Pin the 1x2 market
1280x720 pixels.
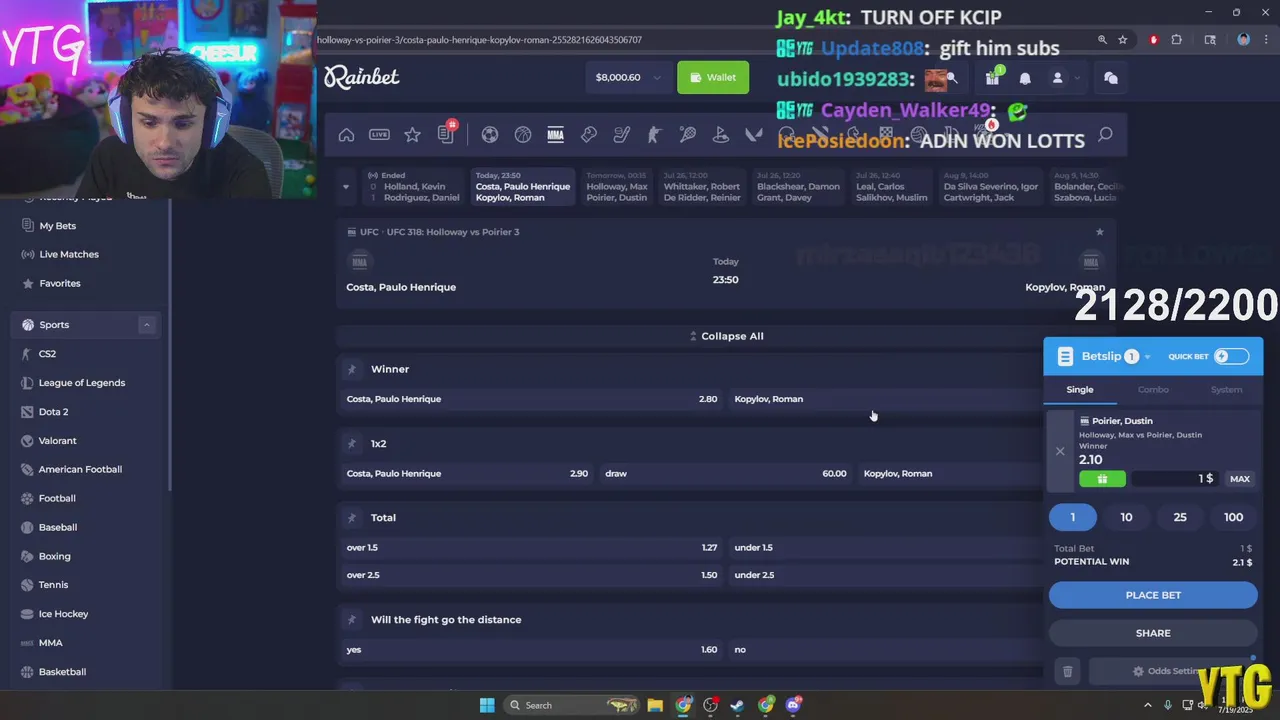coord(351,443)
